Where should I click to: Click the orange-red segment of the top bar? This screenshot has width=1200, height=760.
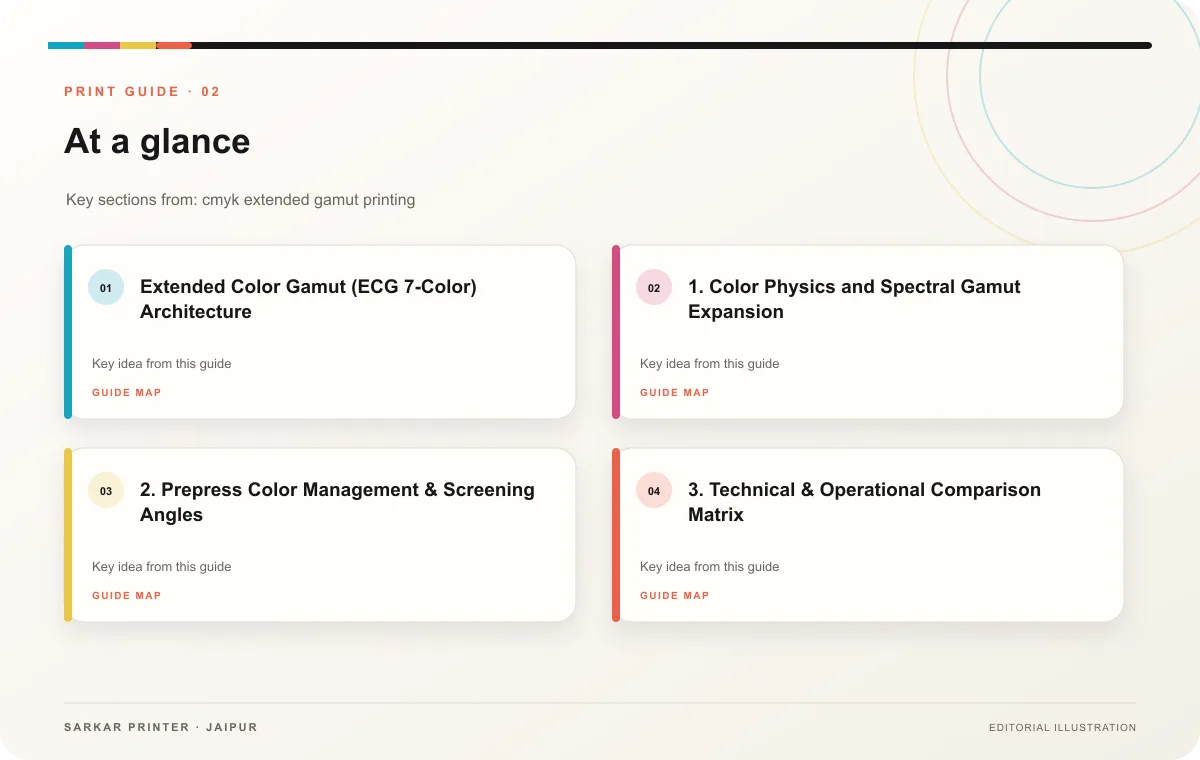click(174, 45)
